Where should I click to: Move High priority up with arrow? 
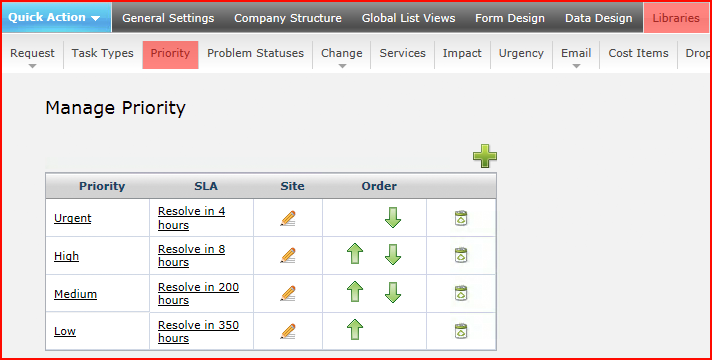(355, 254)
